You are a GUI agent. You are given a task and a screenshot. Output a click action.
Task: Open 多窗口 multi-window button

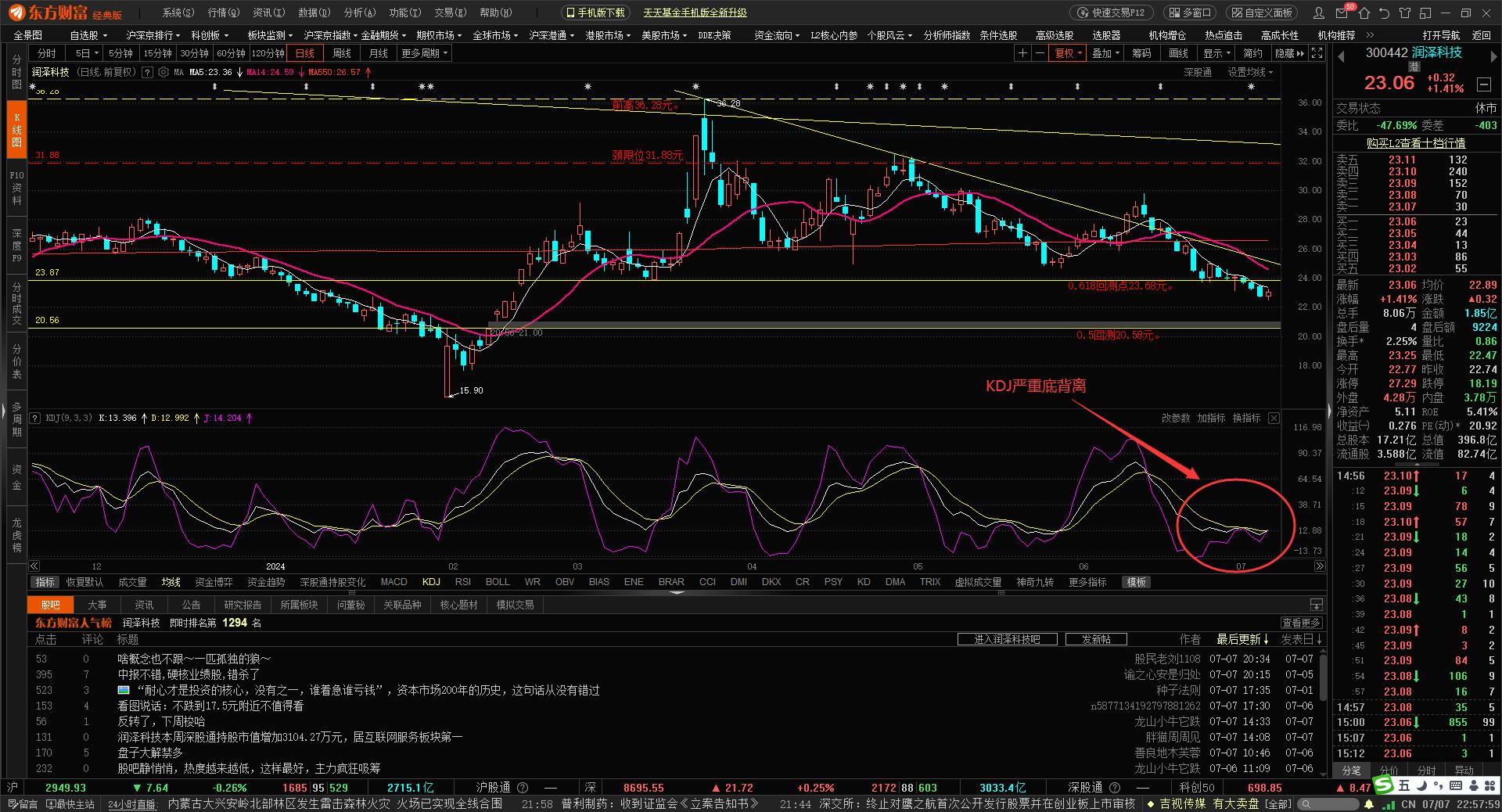[x=1188, y=13]
